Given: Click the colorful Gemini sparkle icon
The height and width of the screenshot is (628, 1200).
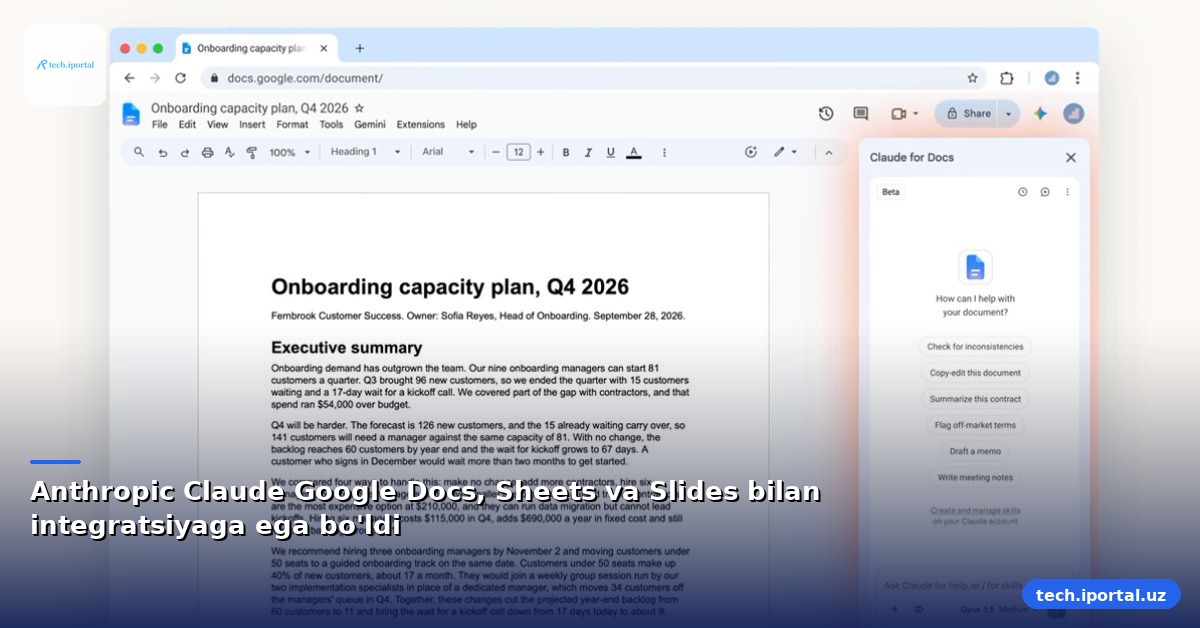Looking at the screenshot, I should click(1040, 114).
